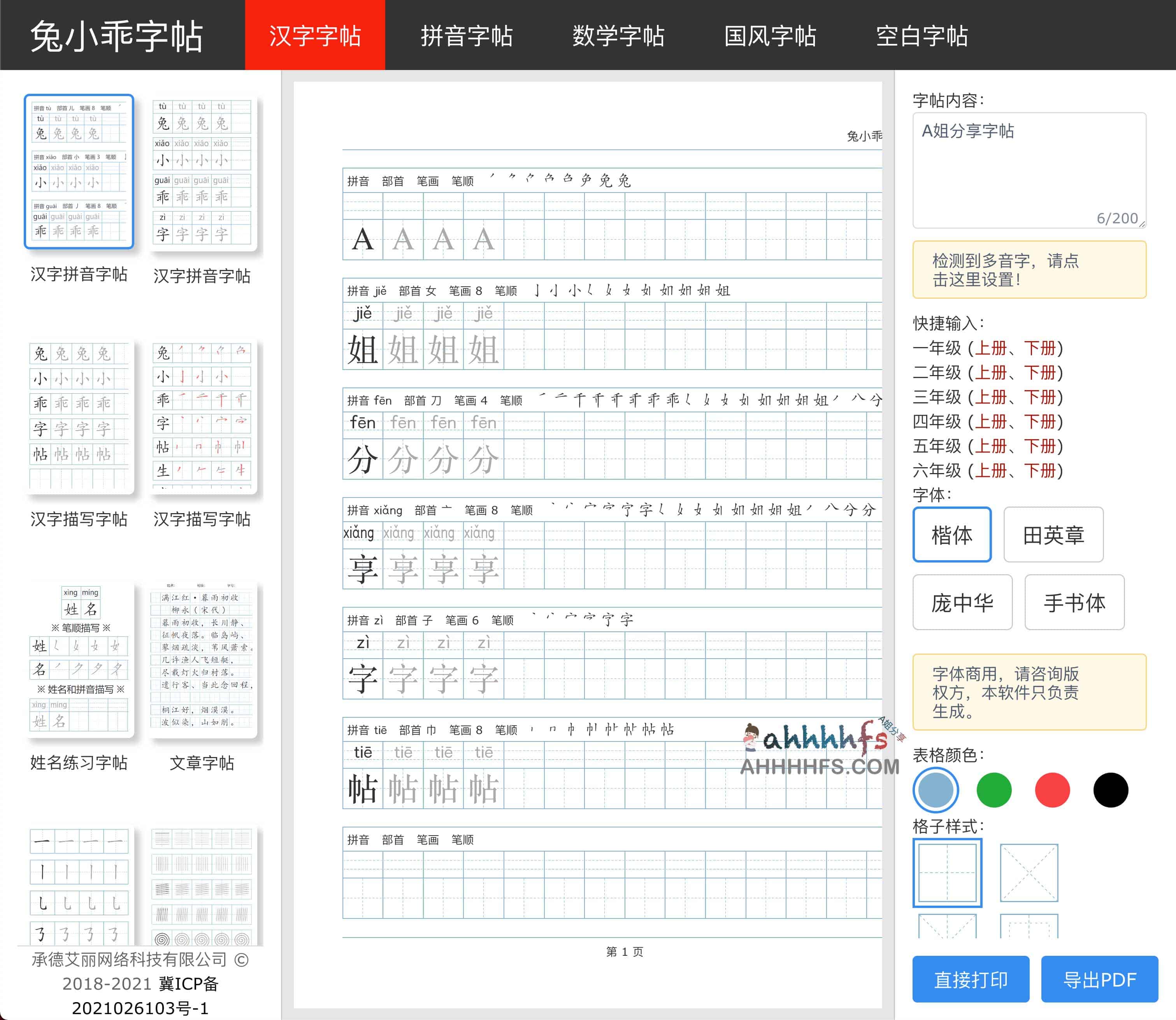Click the solid 帖 character in the preview
Screen dimensions: 1176x1020
pos(363,789)
